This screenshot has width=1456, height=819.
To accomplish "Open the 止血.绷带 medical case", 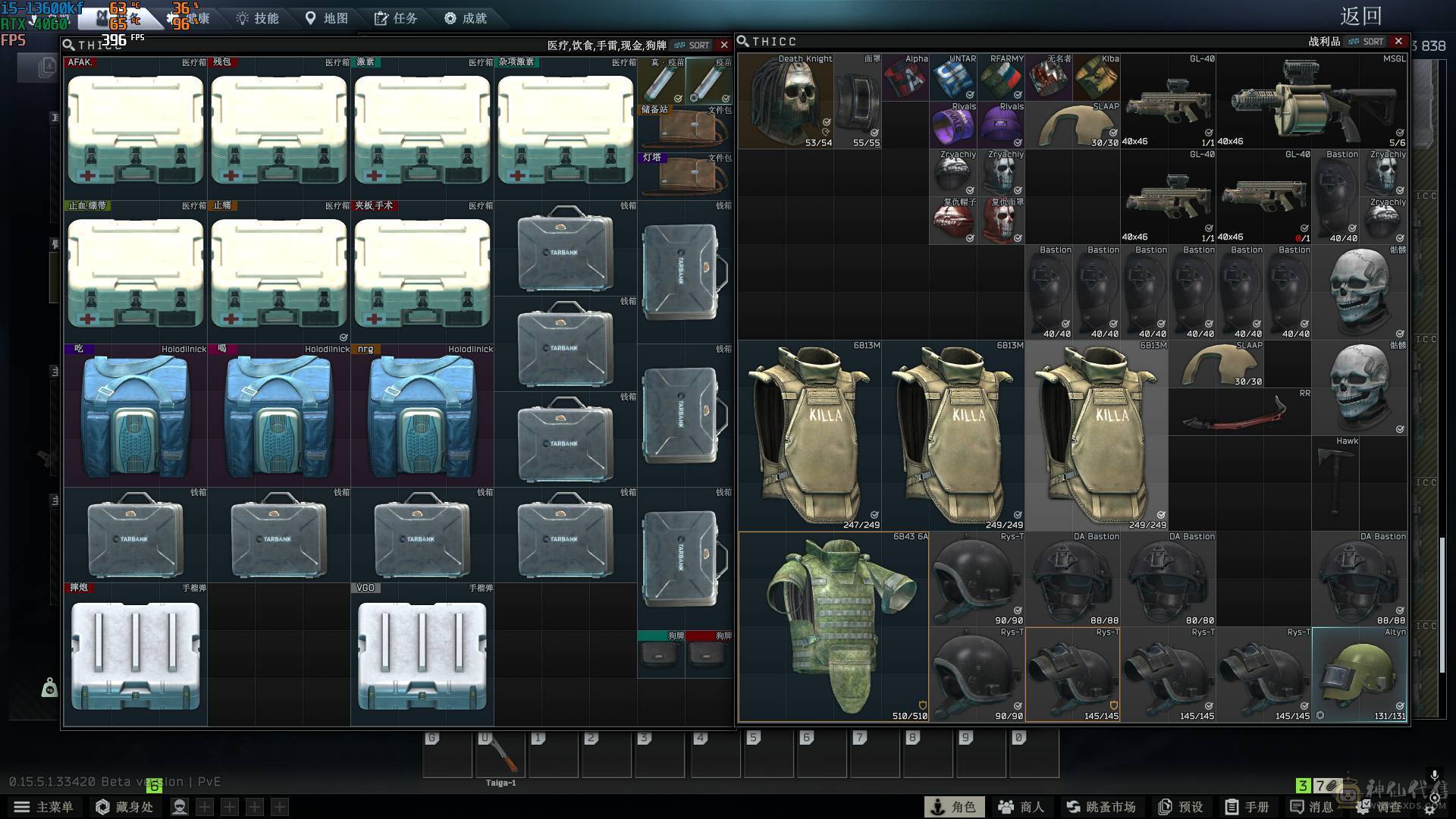I will pos(136,272).
